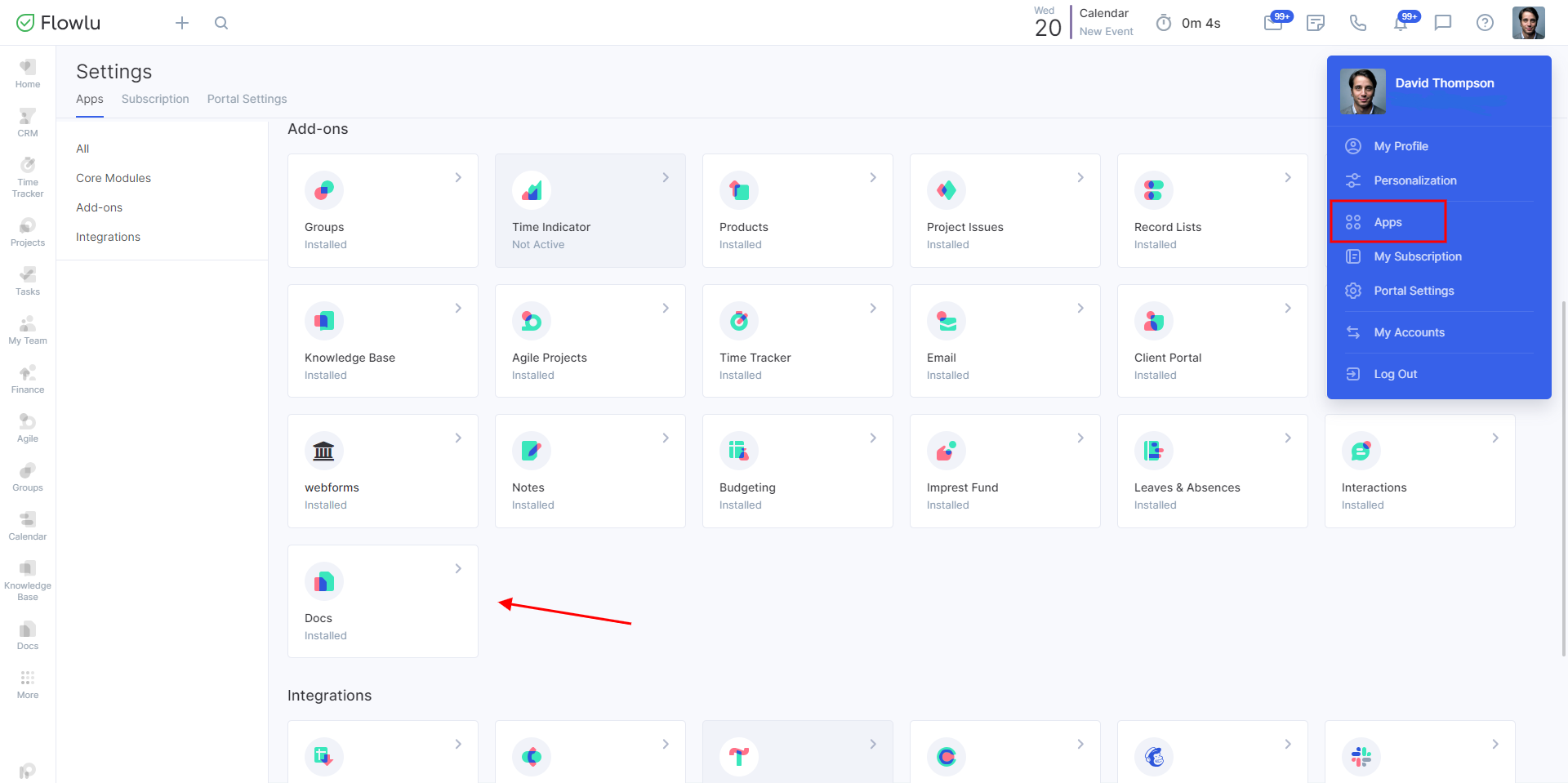Select the Apps tab under Settings
This screenshot has height=783, width=1568.
pyautogui.click(x=90, y=99)
